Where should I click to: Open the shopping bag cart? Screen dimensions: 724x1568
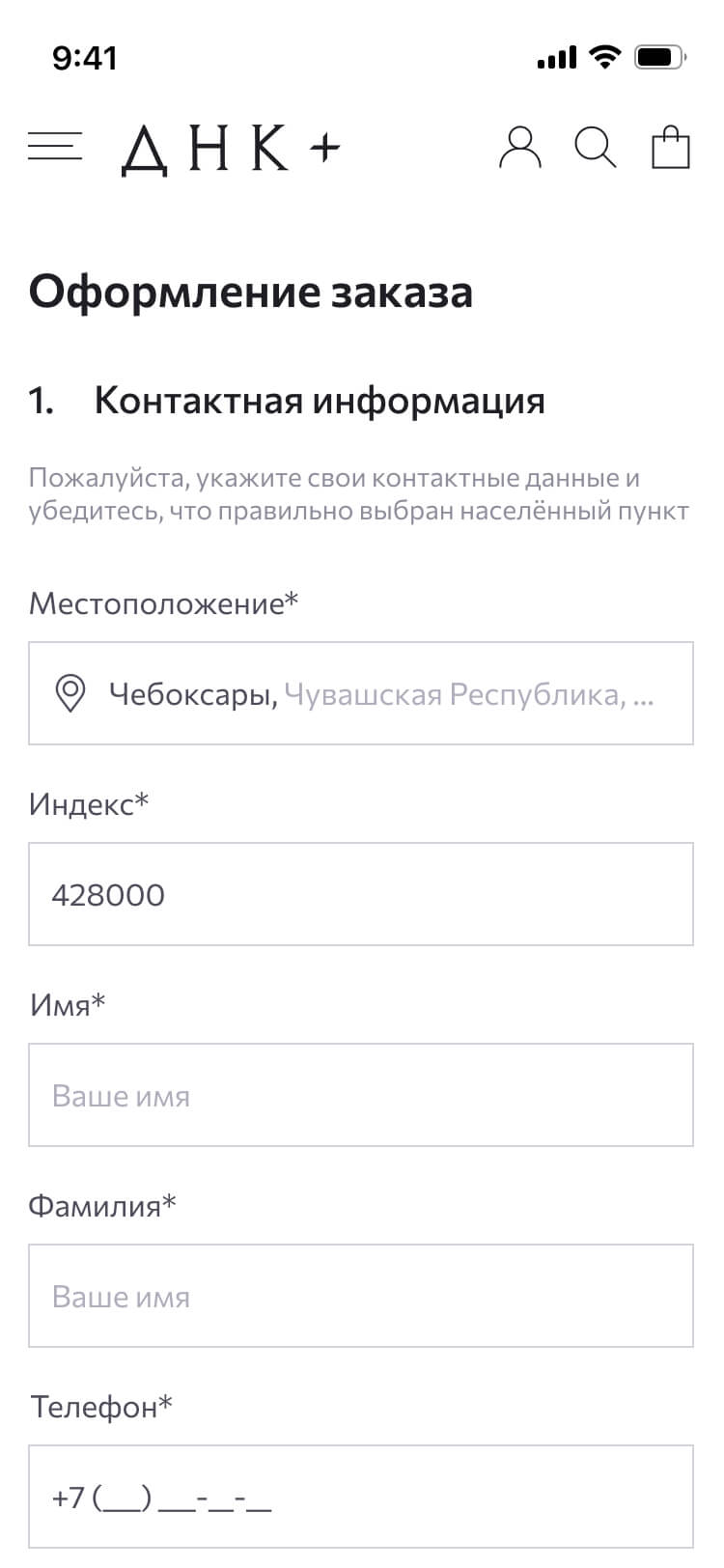point(671,149)
